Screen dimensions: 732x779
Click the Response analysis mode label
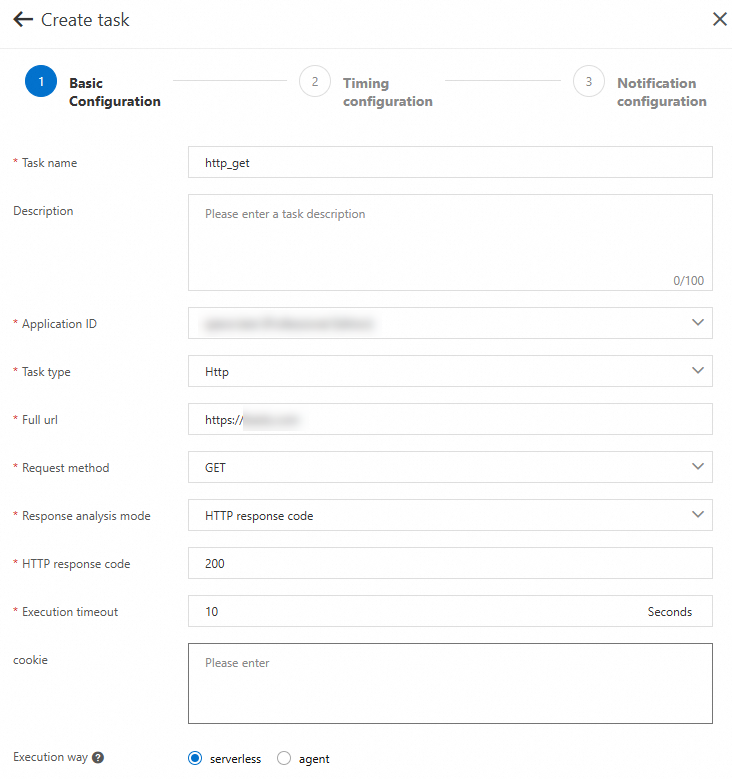[86, 516]
